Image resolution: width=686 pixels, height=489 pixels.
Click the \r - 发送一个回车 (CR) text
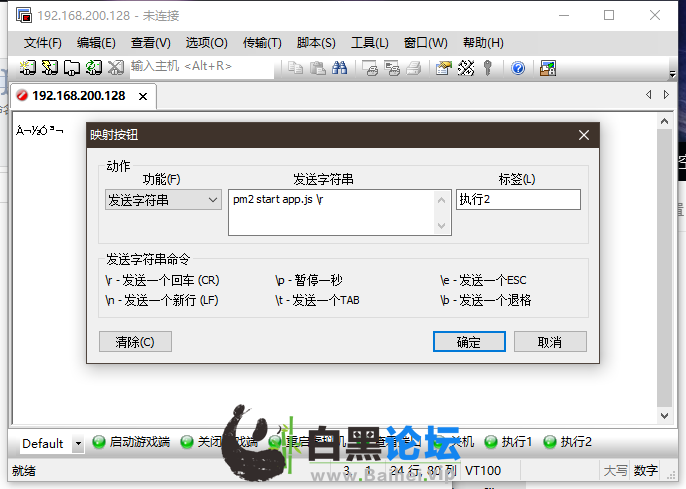pos(162,280)
